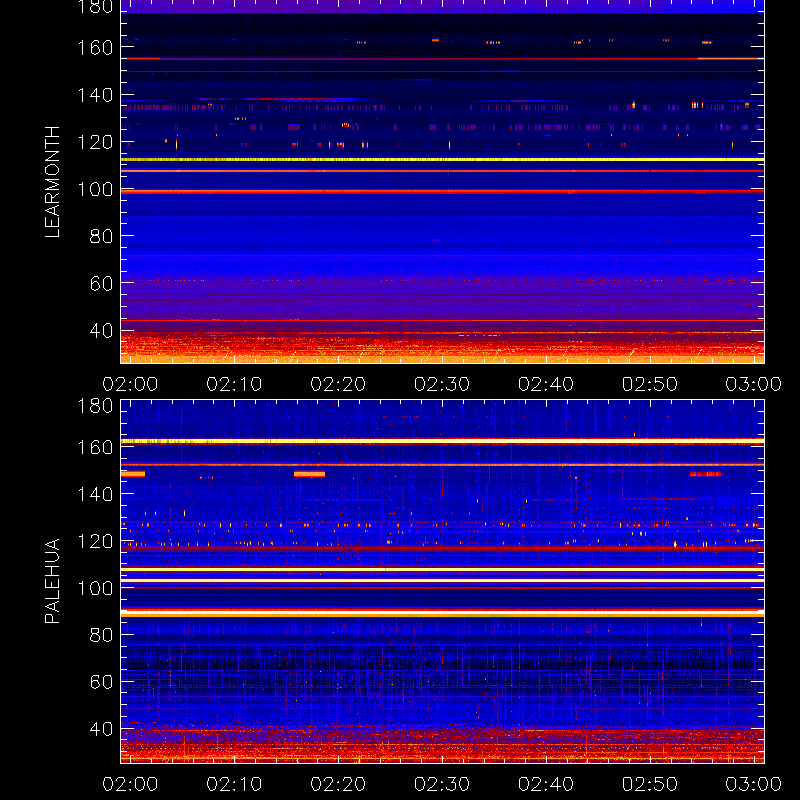Pick the 03:00 time label under Learmonth plot
Screen dimensions: 800x800
pos(754,384)
